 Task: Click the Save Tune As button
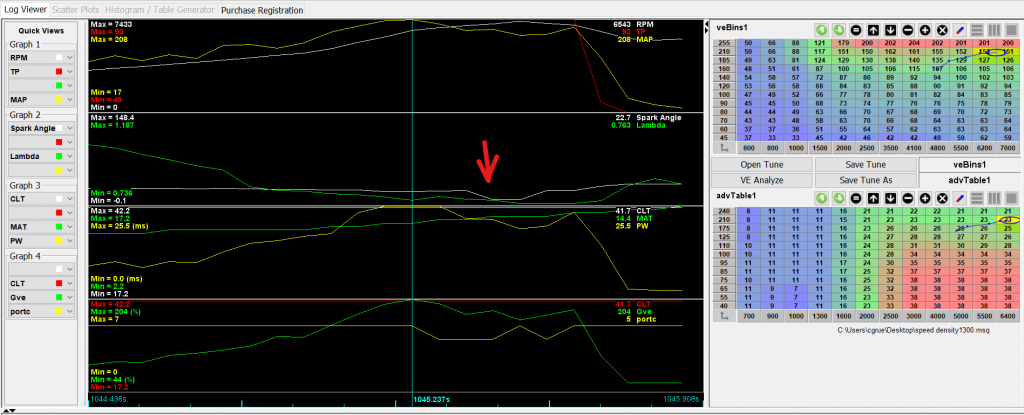[865, 180]
